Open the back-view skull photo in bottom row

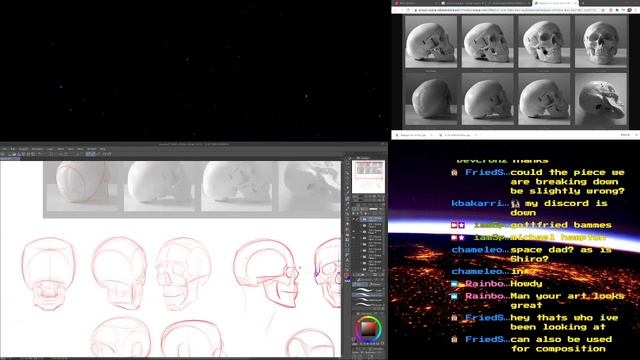(431, 99)
